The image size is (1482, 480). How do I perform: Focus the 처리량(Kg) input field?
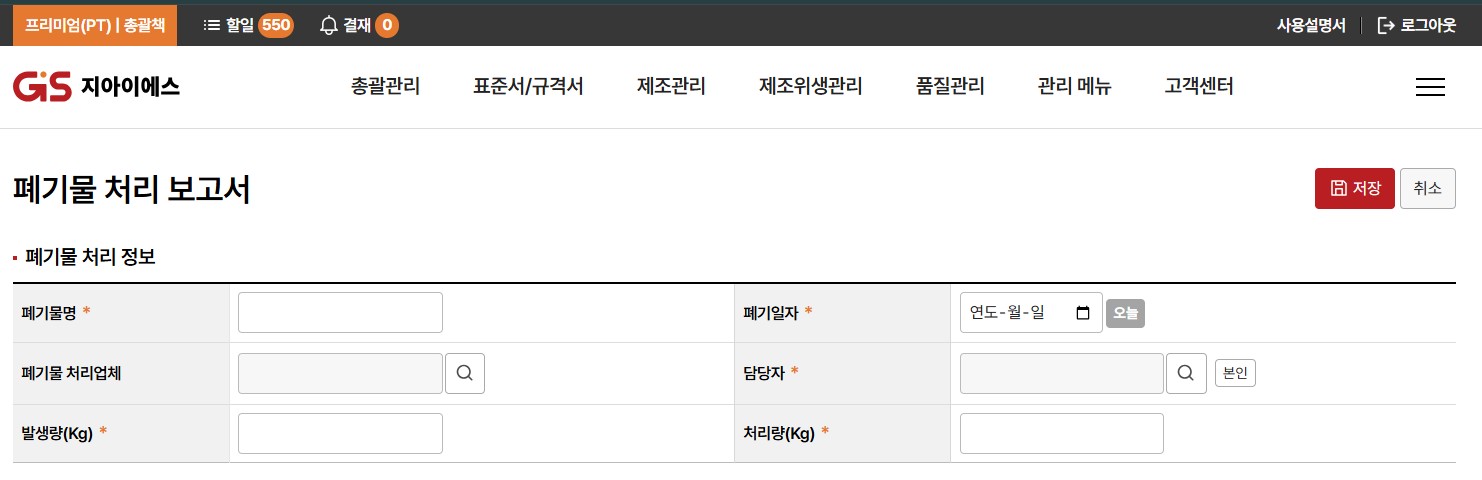1061,433
